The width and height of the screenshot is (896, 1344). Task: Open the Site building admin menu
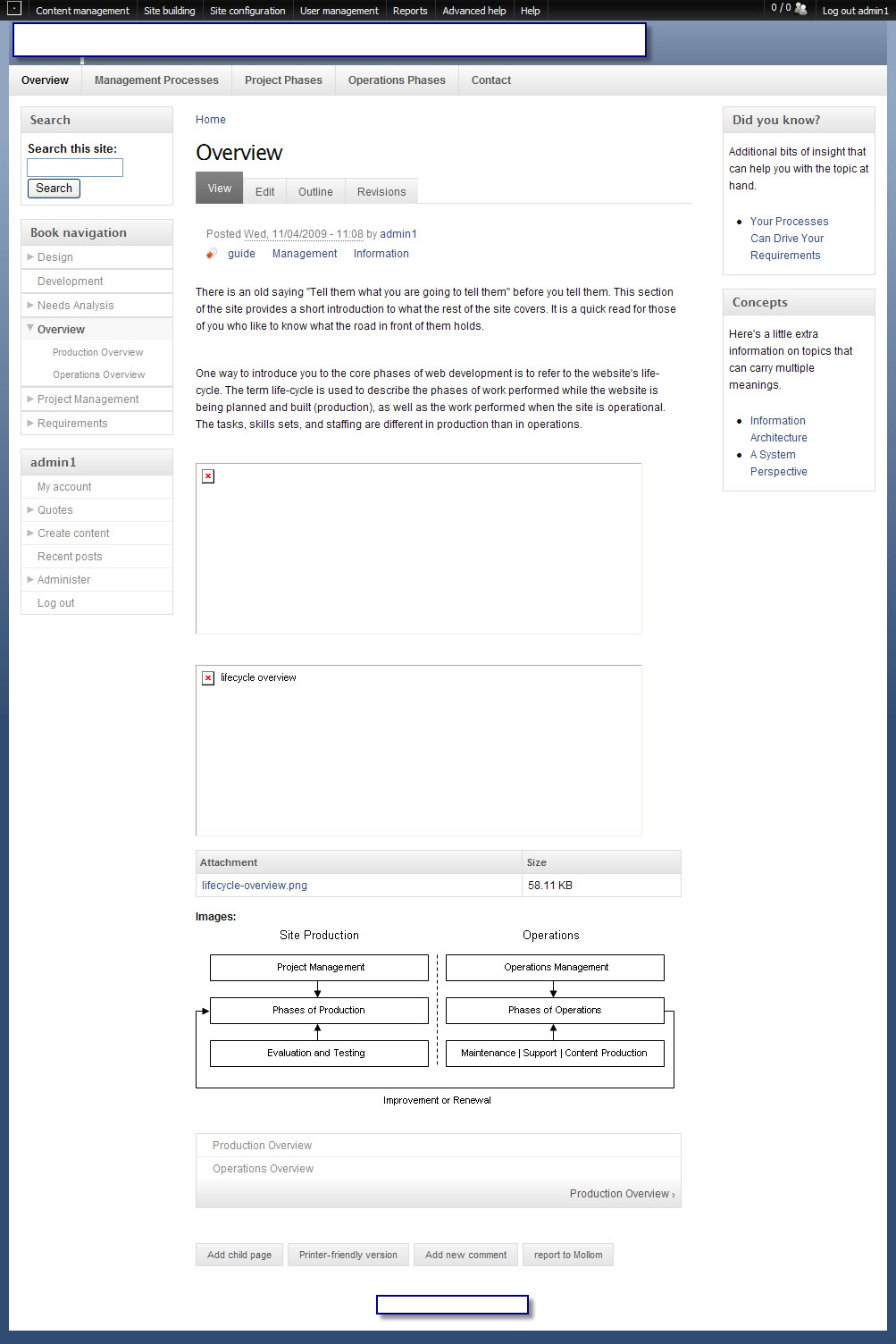169,11
